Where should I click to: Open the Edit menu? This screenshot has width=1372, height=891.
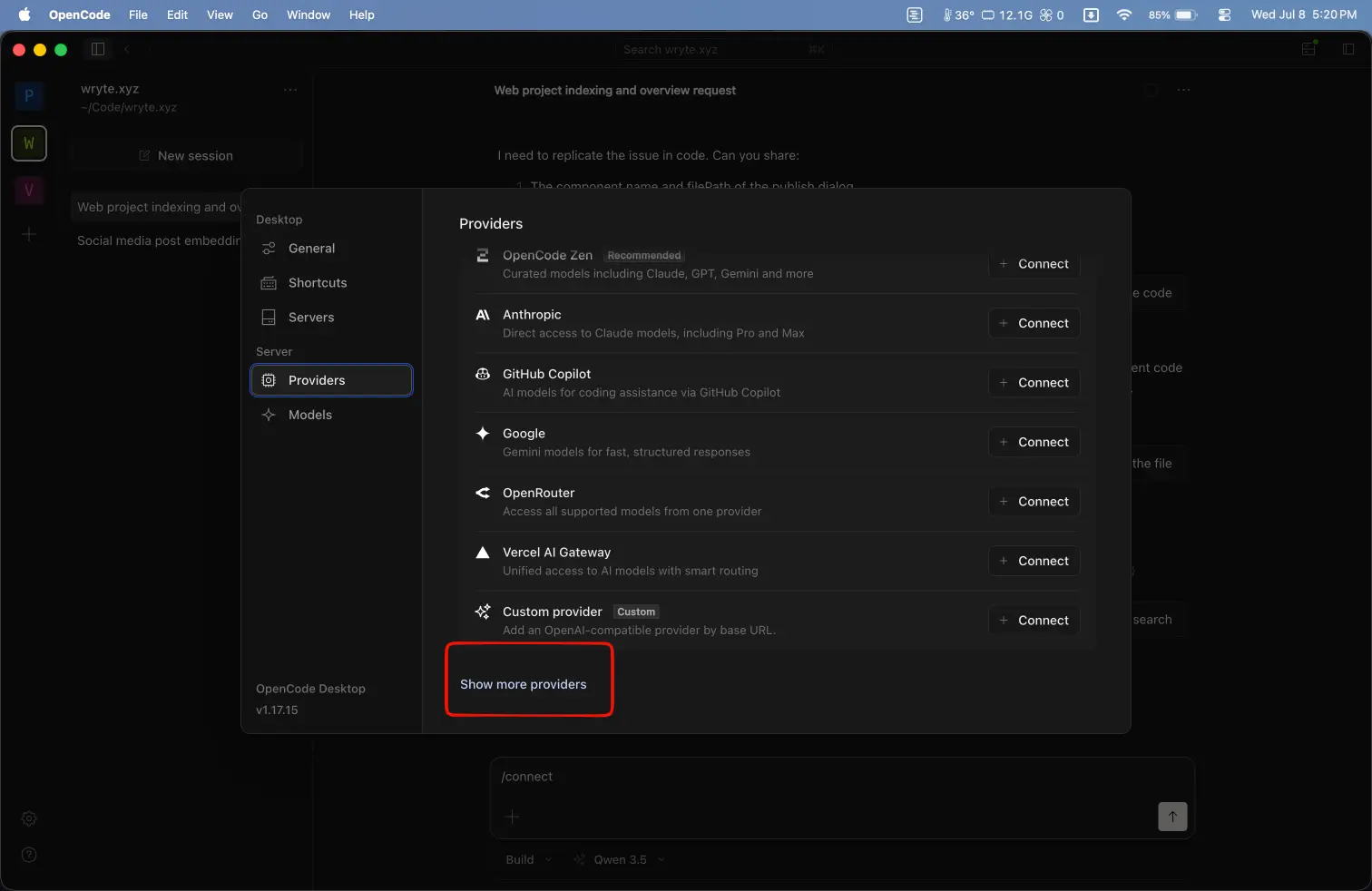177,15
